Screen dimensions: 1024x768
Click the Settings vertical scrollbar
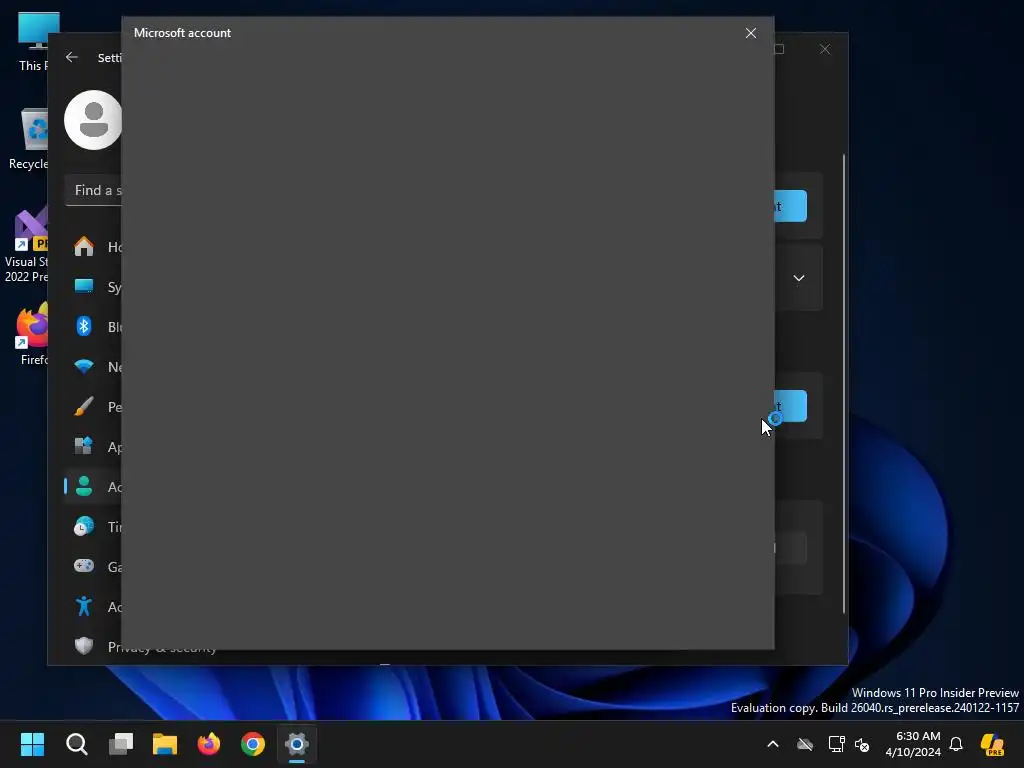844,384
